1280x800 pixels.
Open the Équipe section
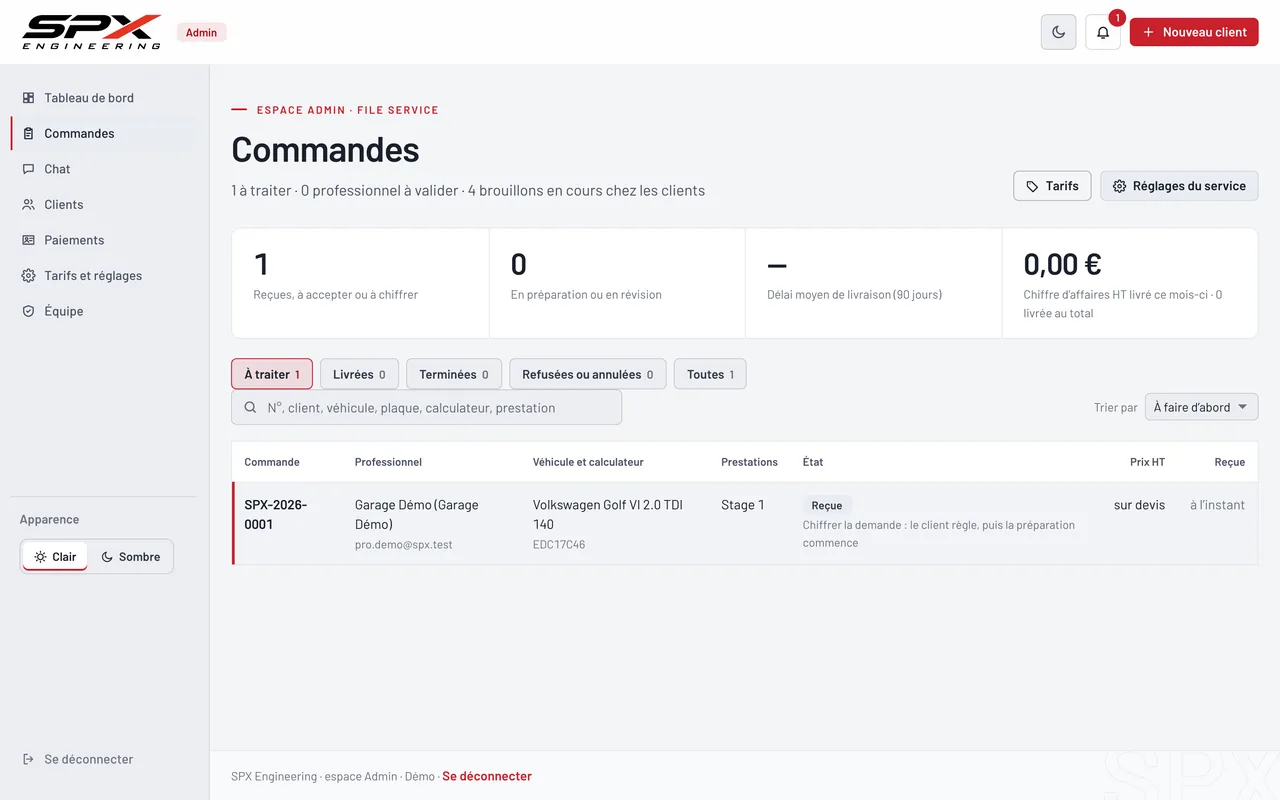pos(104,311)
